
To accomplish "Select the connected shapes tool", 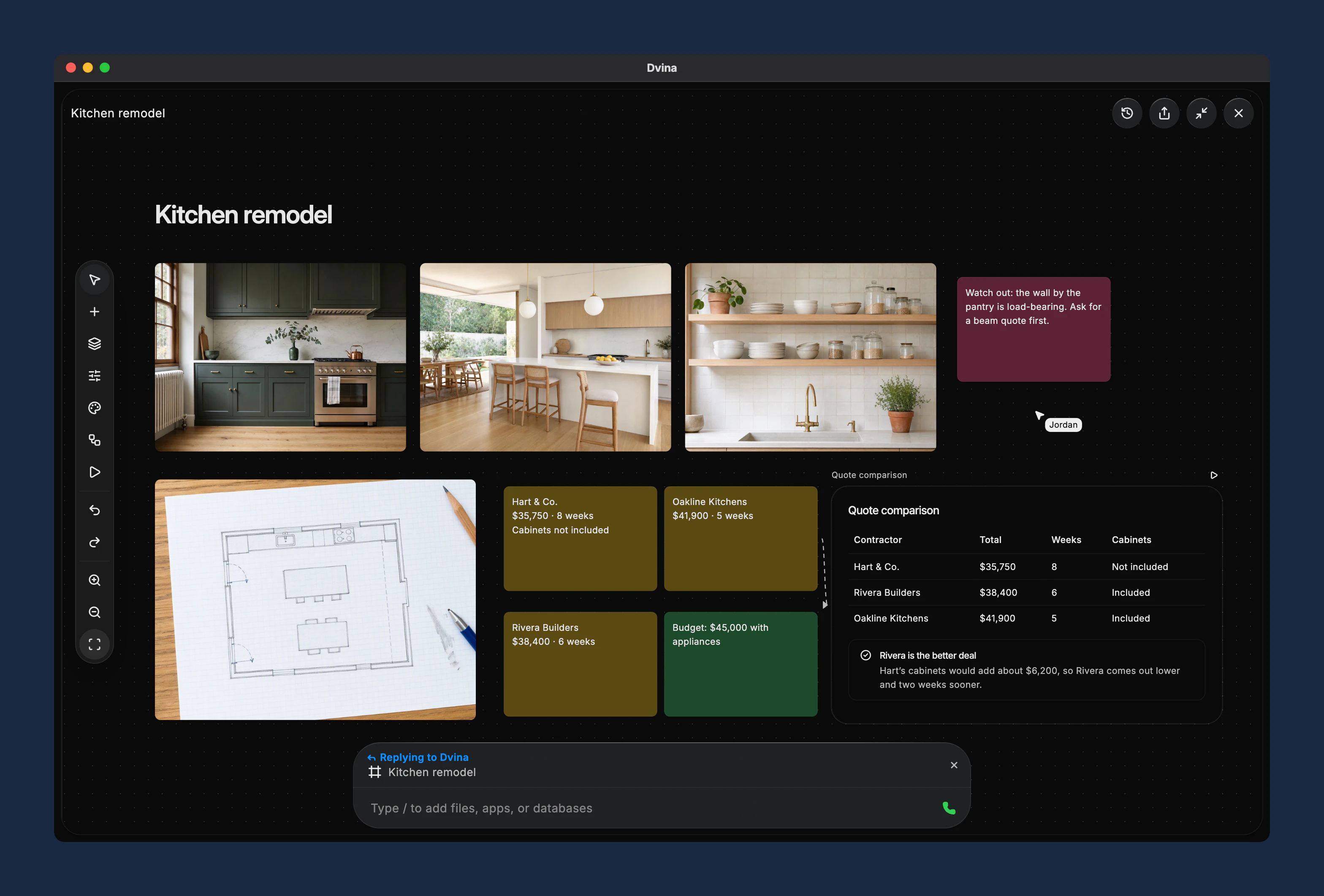I will tap(95, 440).
